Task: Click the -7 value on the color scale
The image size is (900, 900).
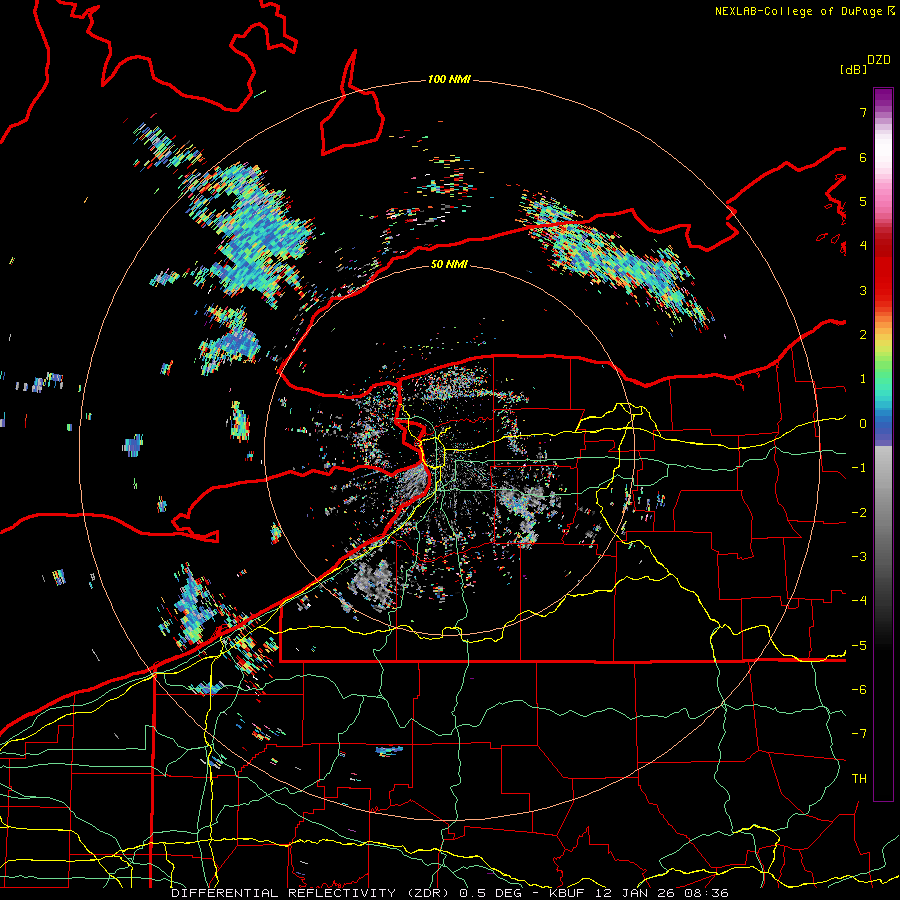Action: 859,734
